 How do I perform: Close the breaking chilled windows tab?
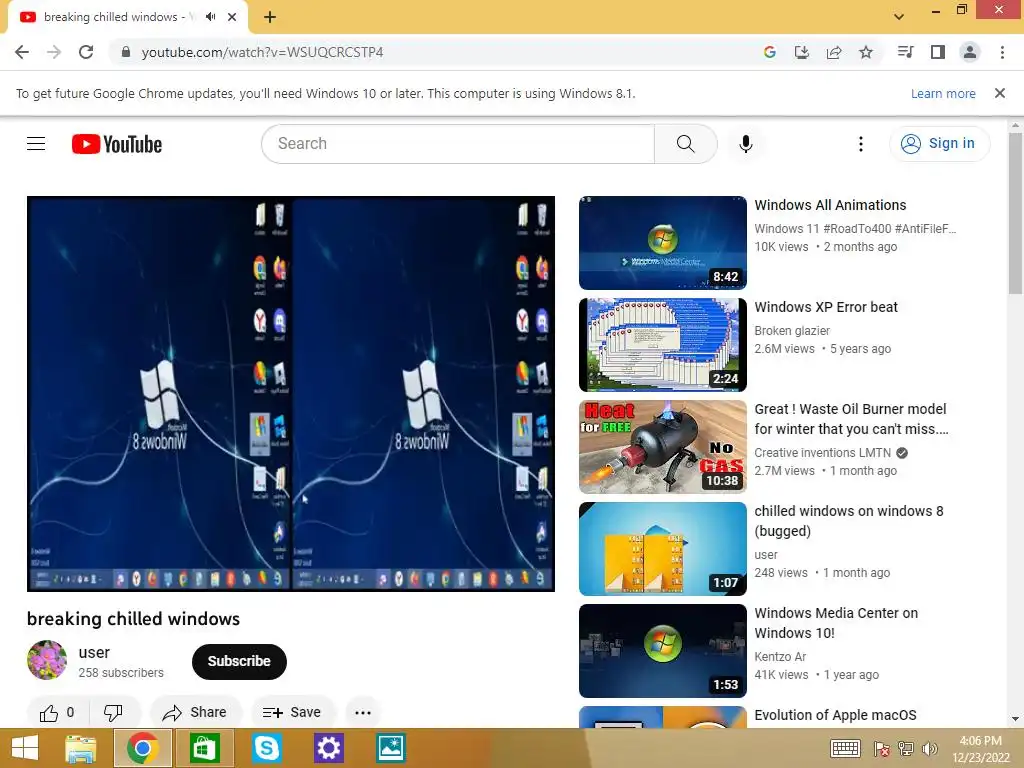point(232,17)
